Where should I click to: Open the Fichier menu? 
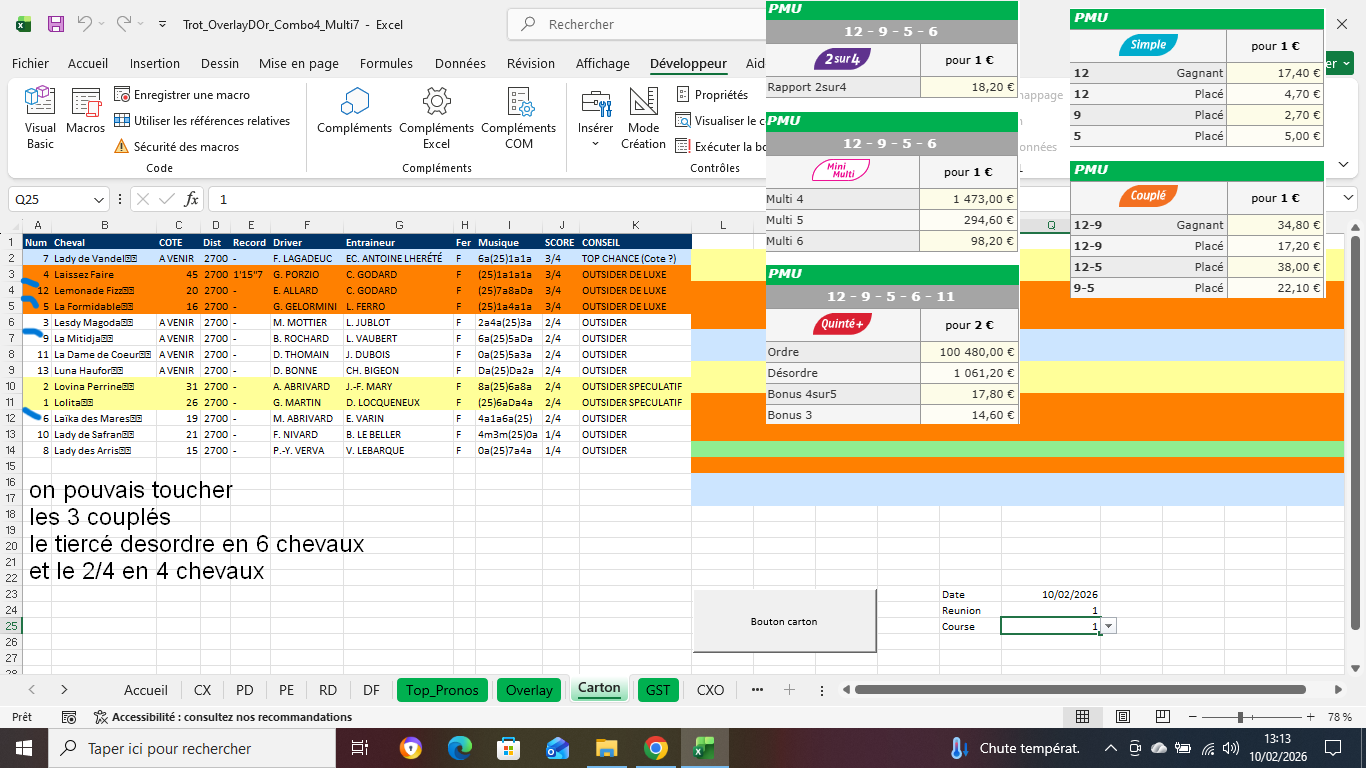point(30,63)
